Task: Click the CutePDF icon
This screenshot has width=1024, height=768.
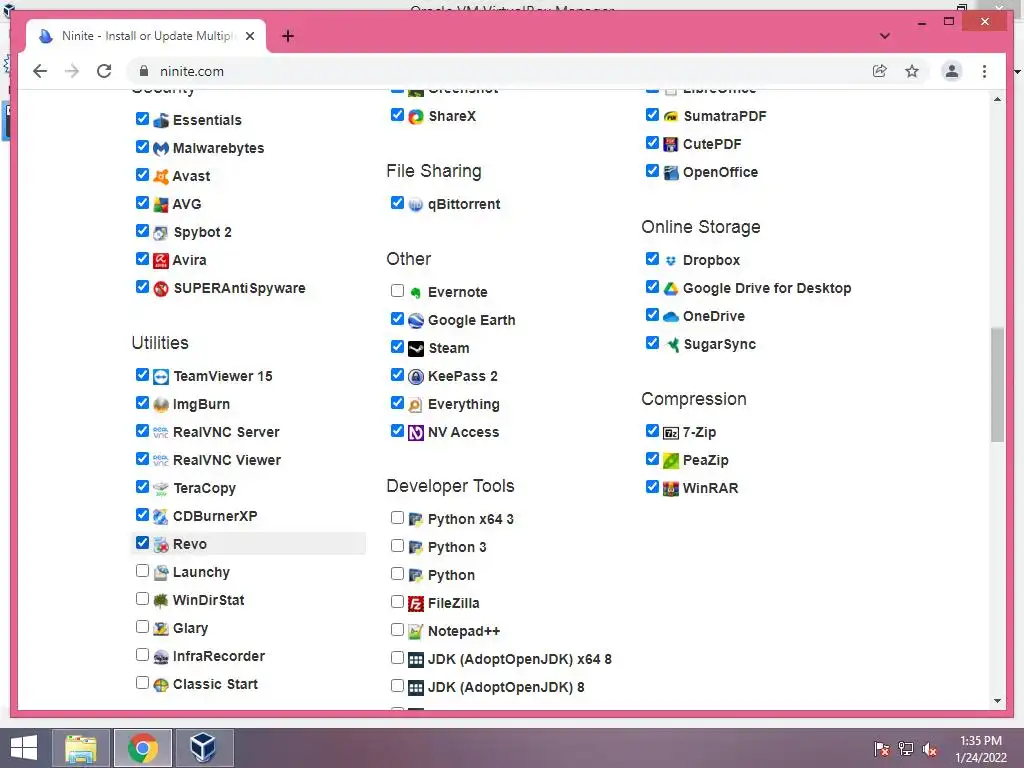Action: tap(671, 144)
